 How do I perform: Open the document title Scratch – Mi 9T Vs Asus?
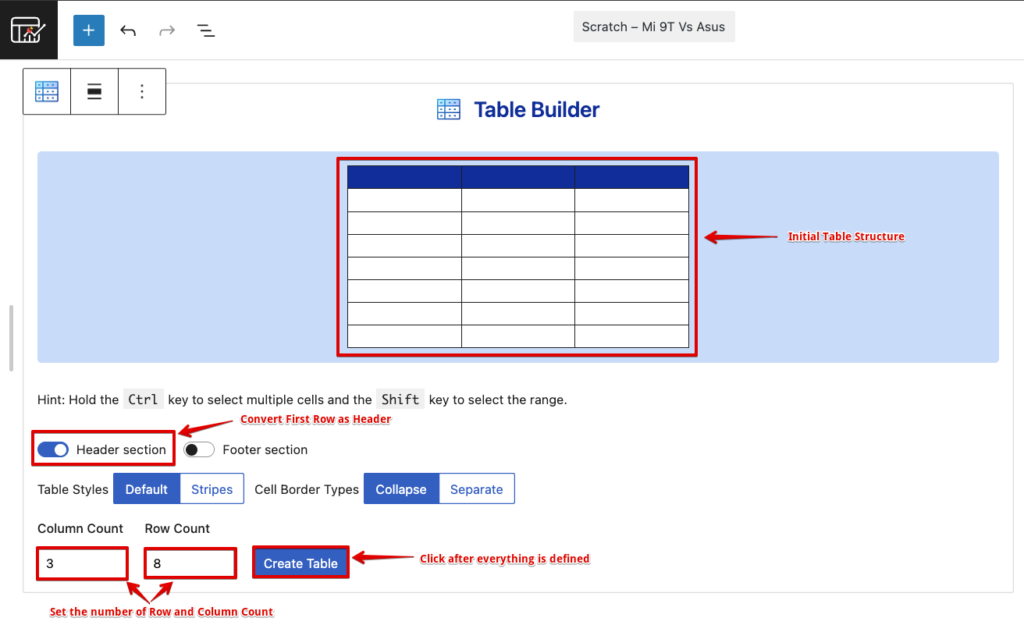tap(654, 27)
